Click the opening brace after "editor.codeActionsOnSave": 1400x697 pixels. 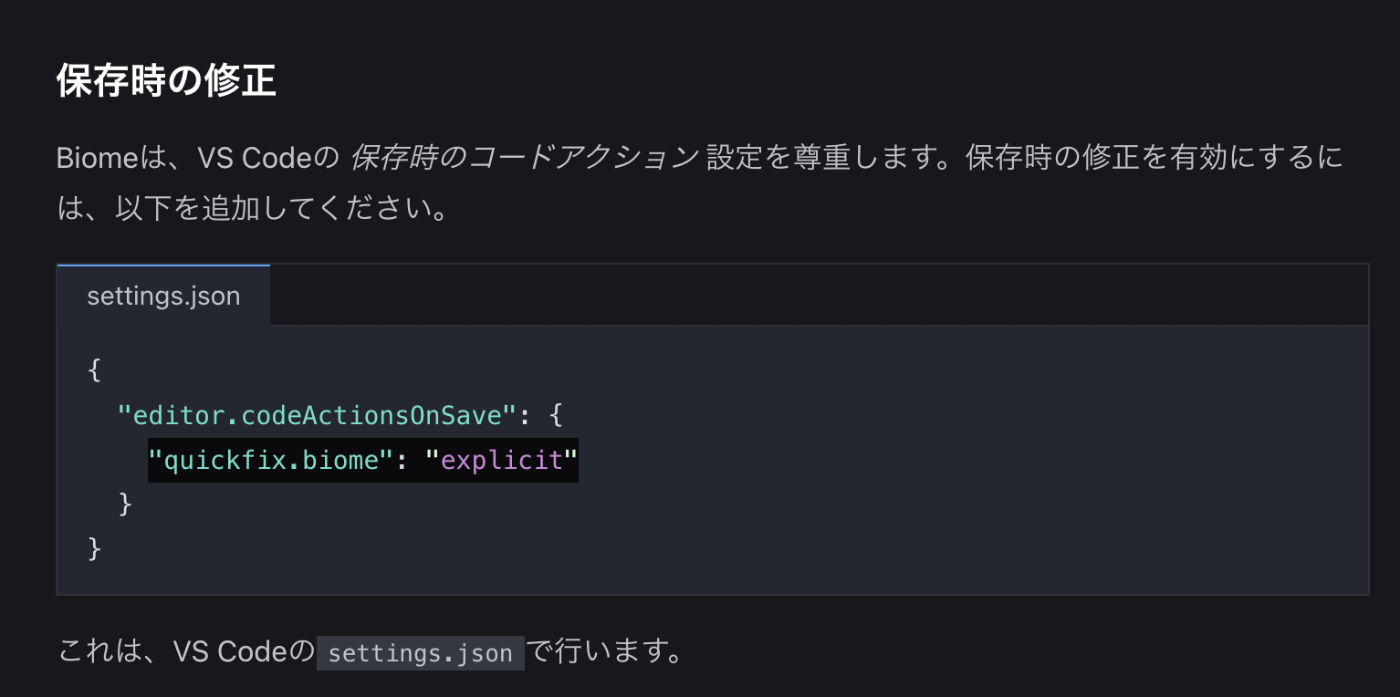coord(556,414)
